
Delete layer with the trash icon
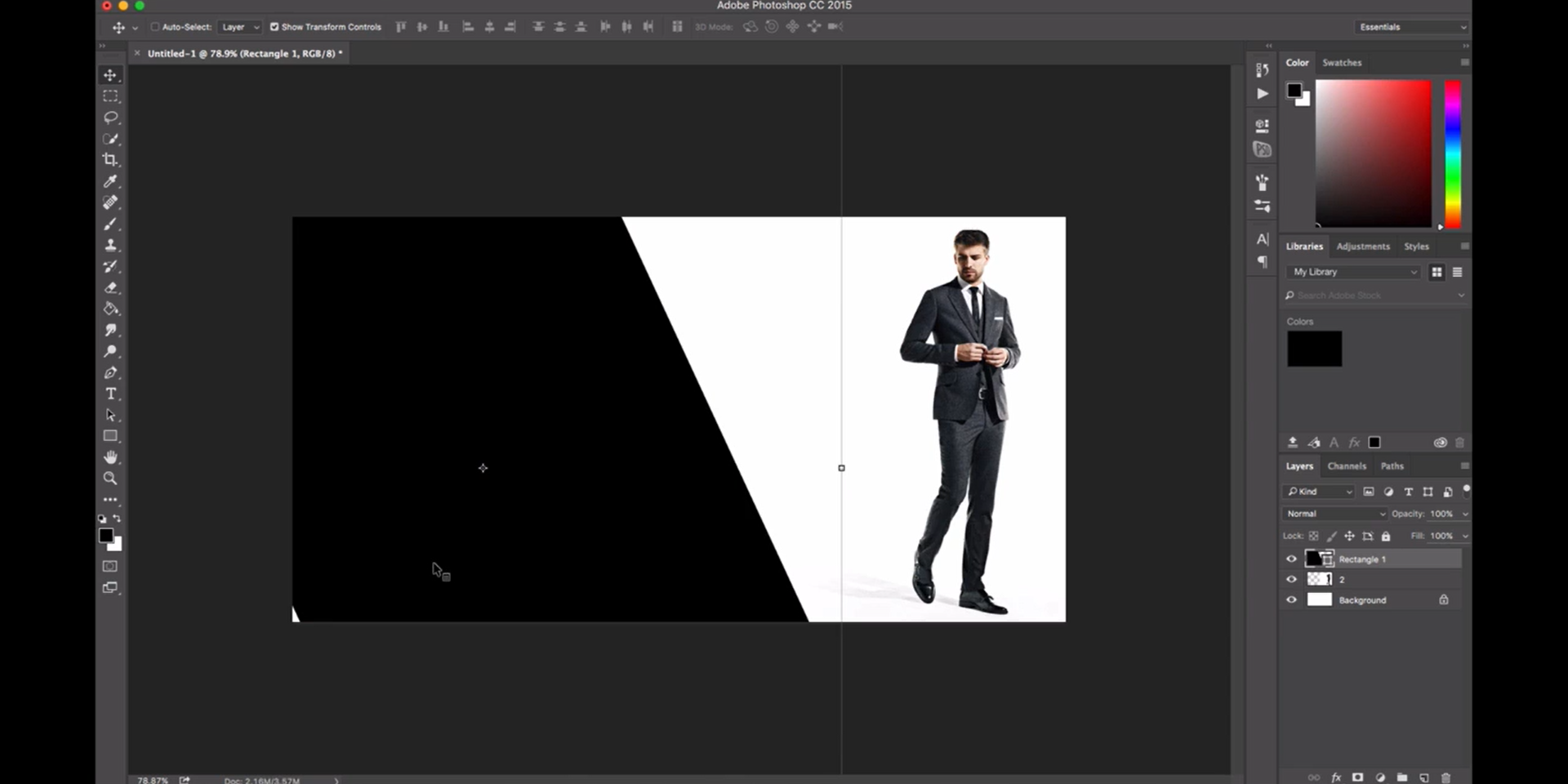tap(1445, 777)
